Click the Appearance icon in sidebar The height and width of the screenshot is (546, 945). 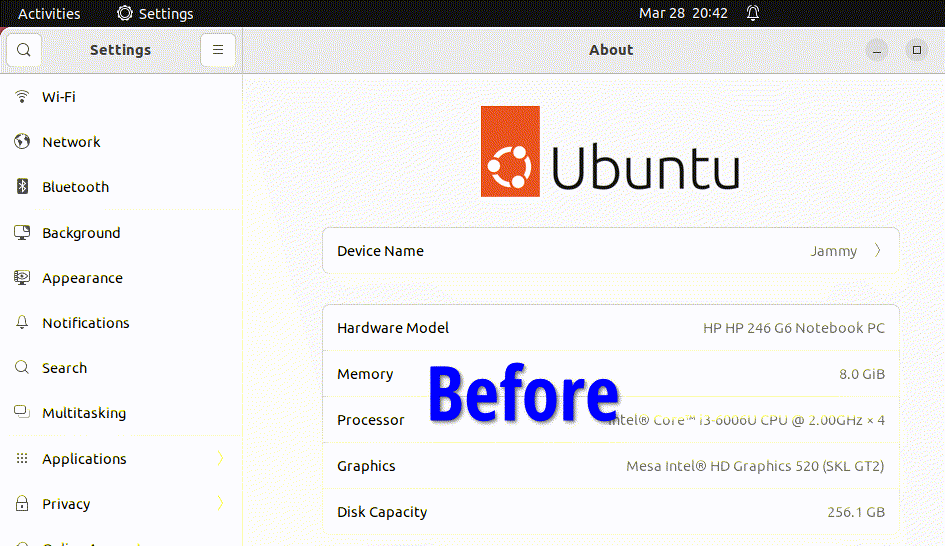[x=22, y=278]
